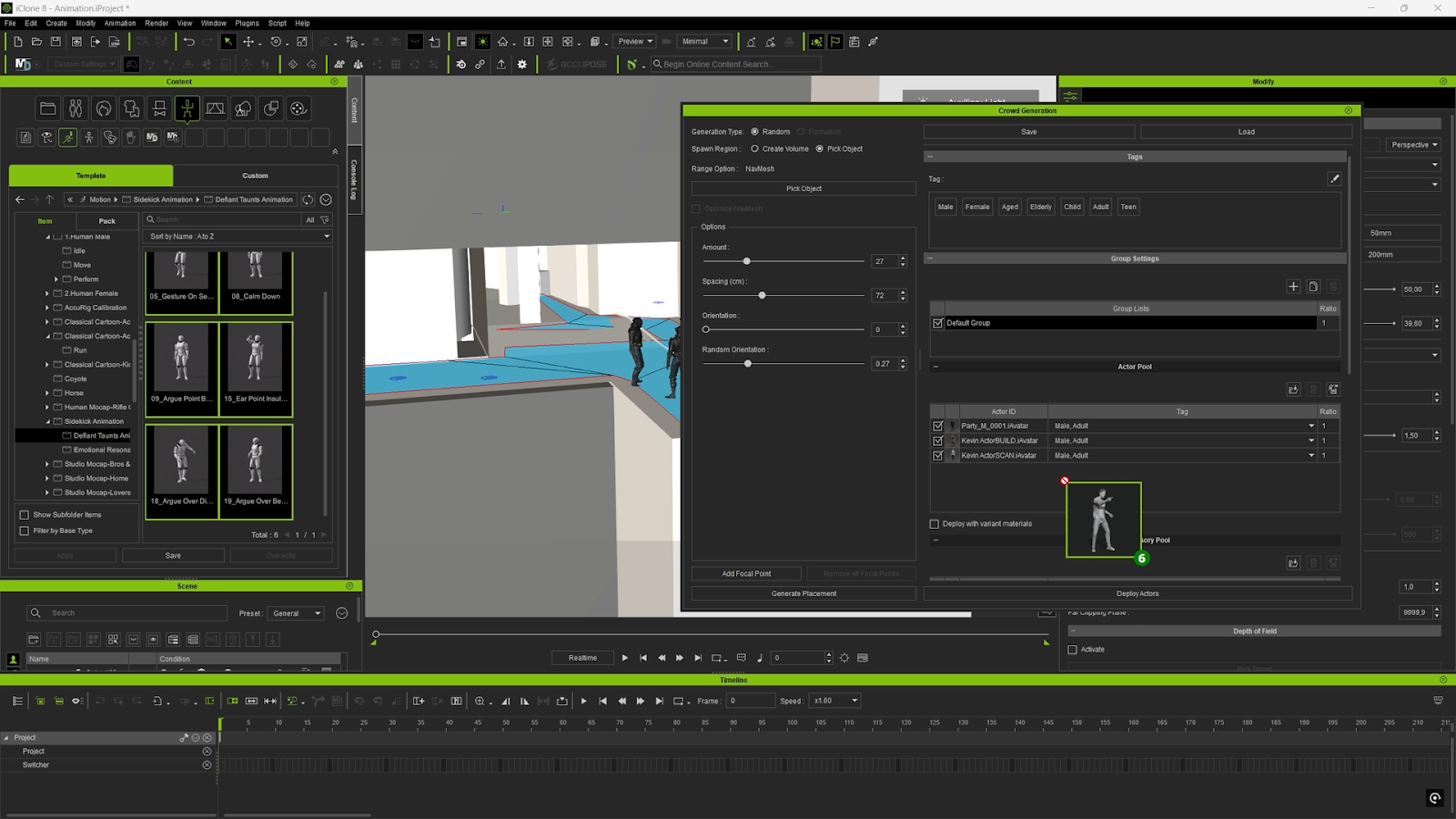This screenshot has width=1456, height=819.
Task: Activate the Depth of Field checkbox
Action: (1072, 650)
